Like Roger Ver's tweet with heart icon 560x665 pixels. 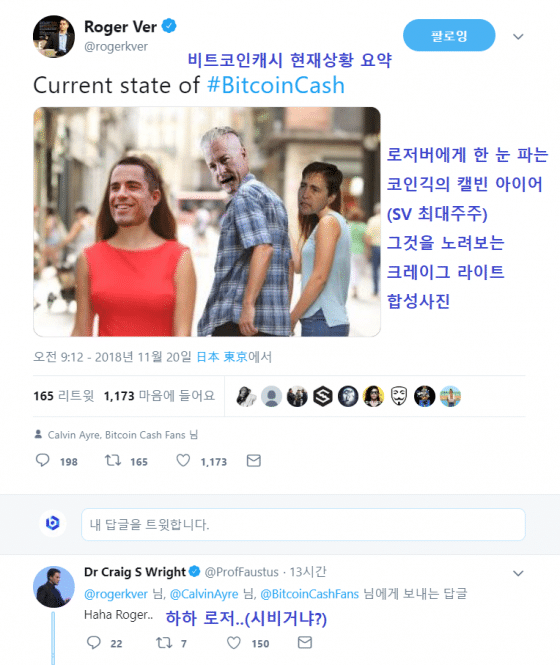(x=183, y=460)
